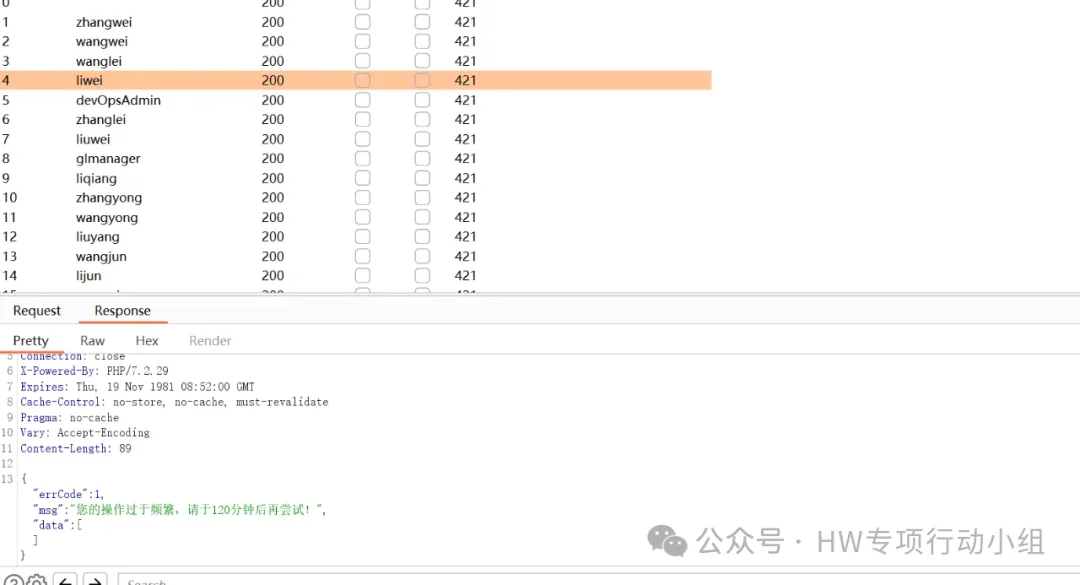The height and width of the screenshot is (585, 1080).
Task: Go to previous search match arrow
Action: 65,582
